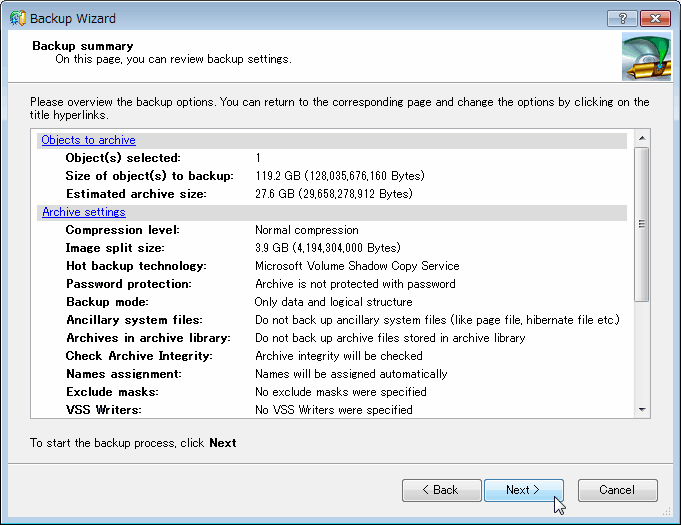
Task: Click the Backup Wizard title bar icon
Action: click(17, 18)
